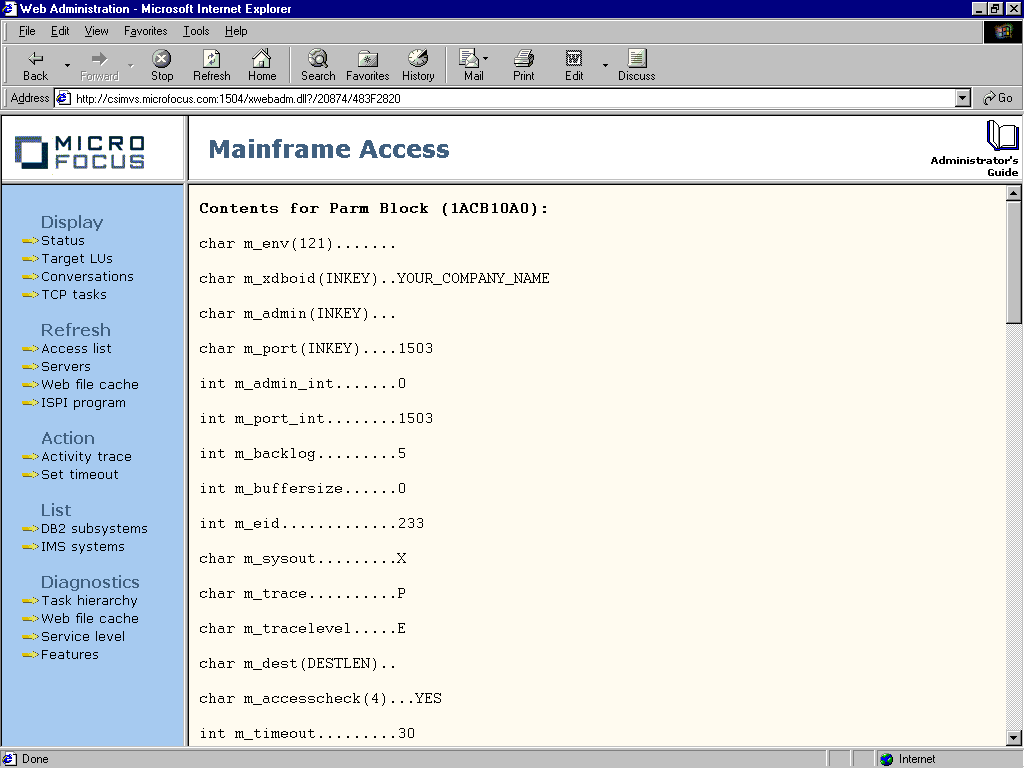Viewport: 1024px width, 768px height.
Task: Click inside the Address URL field
Action: pyautogui.click(x=500, y=98)
